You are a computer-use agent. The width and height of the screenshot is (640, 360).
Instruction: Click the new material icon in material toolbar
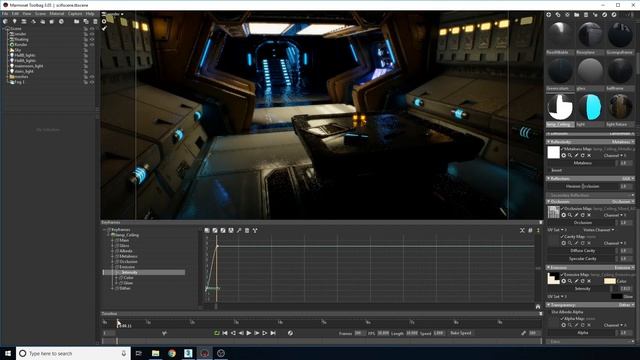549,14
